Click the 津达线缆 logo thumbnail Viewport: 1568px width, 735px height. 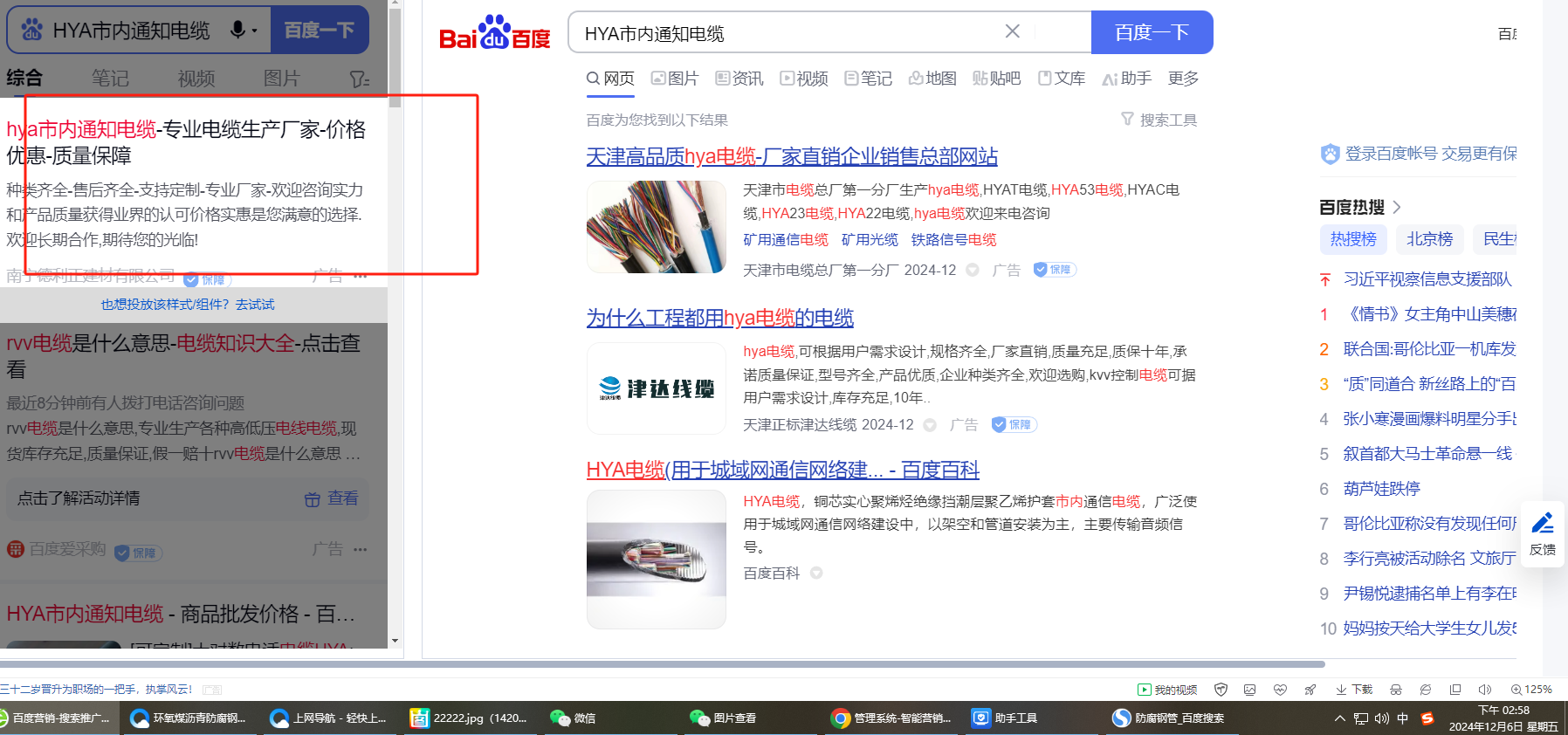click(x=657, y=388)
